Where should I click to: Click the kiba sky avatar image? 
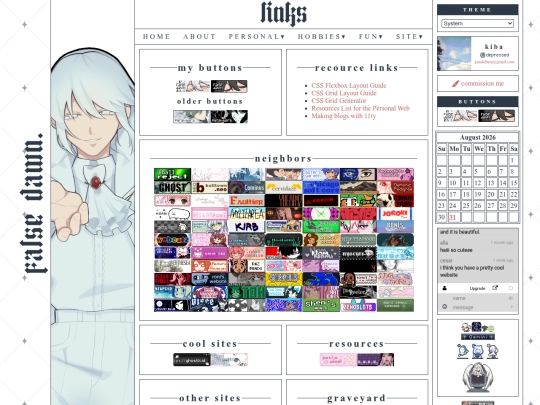[454, 54]
